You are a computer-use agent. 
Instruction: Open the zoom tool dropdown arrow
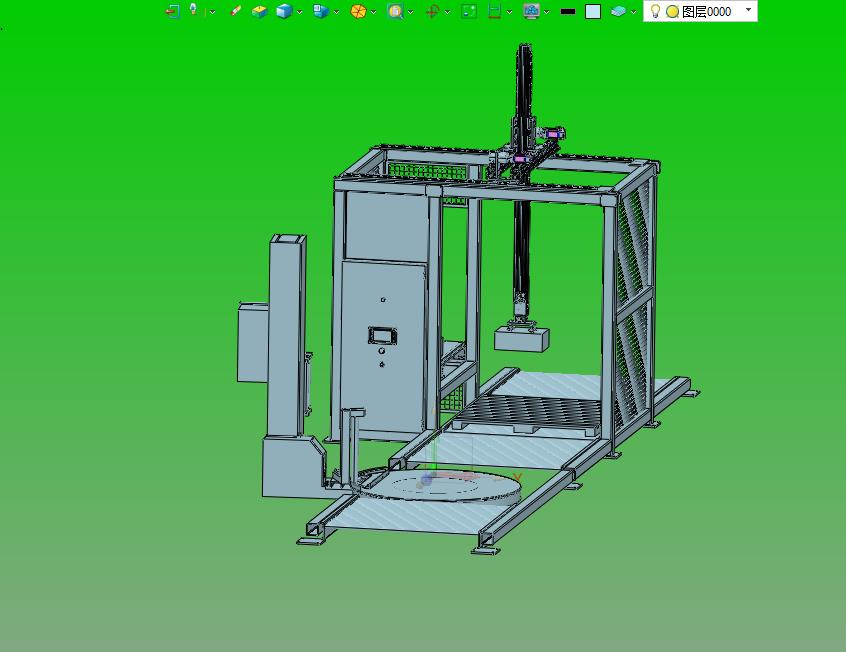pos(411,12)
